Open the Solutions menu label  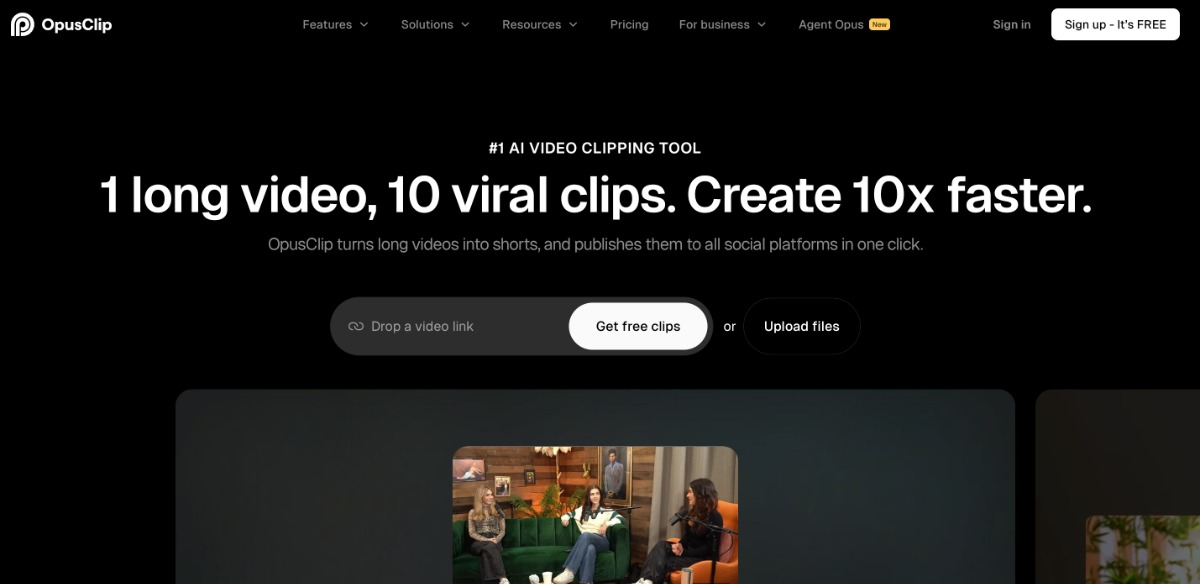click(x=427, y=24)
